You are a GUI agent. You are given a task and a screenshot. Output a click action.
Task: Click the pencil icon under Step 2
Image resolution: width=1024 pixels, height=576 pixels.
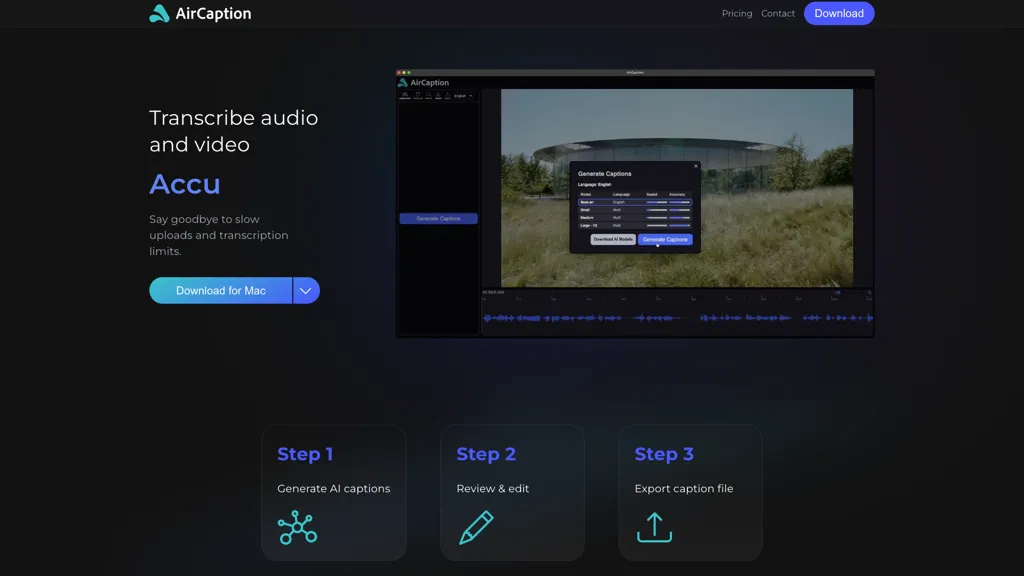475,527
